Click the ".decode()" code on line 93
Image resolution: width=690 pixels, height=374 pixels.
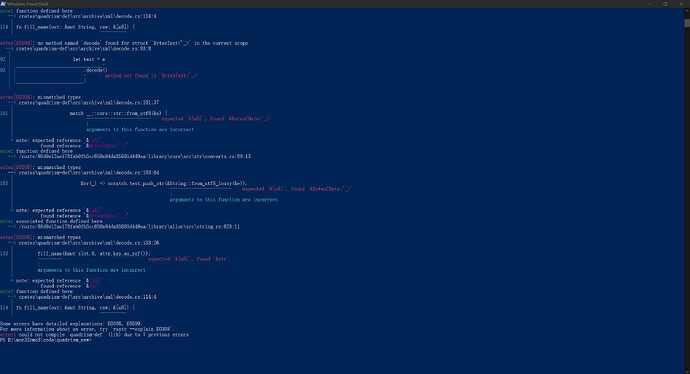pos(95,70)
